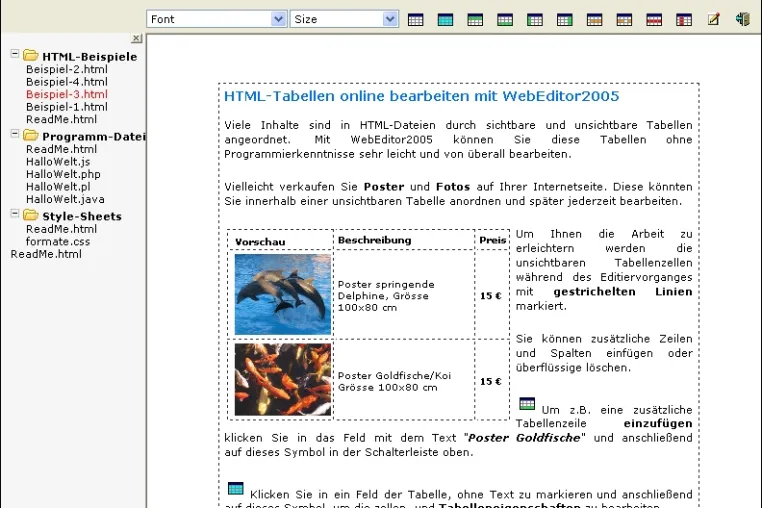Click the bold word 'Fotos' in paragraph
762x508 pixels.
(x=453, y=187)
